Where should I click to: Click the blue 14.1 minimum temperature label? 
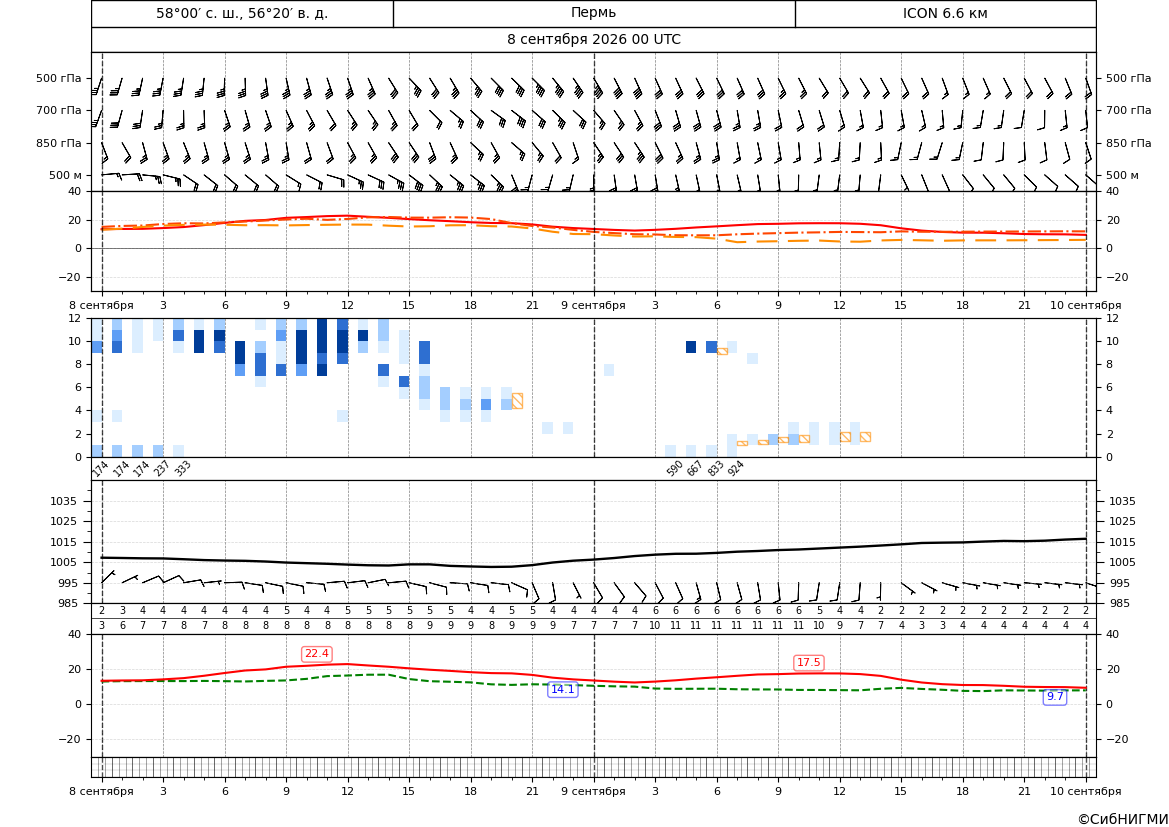pos(562,690)
